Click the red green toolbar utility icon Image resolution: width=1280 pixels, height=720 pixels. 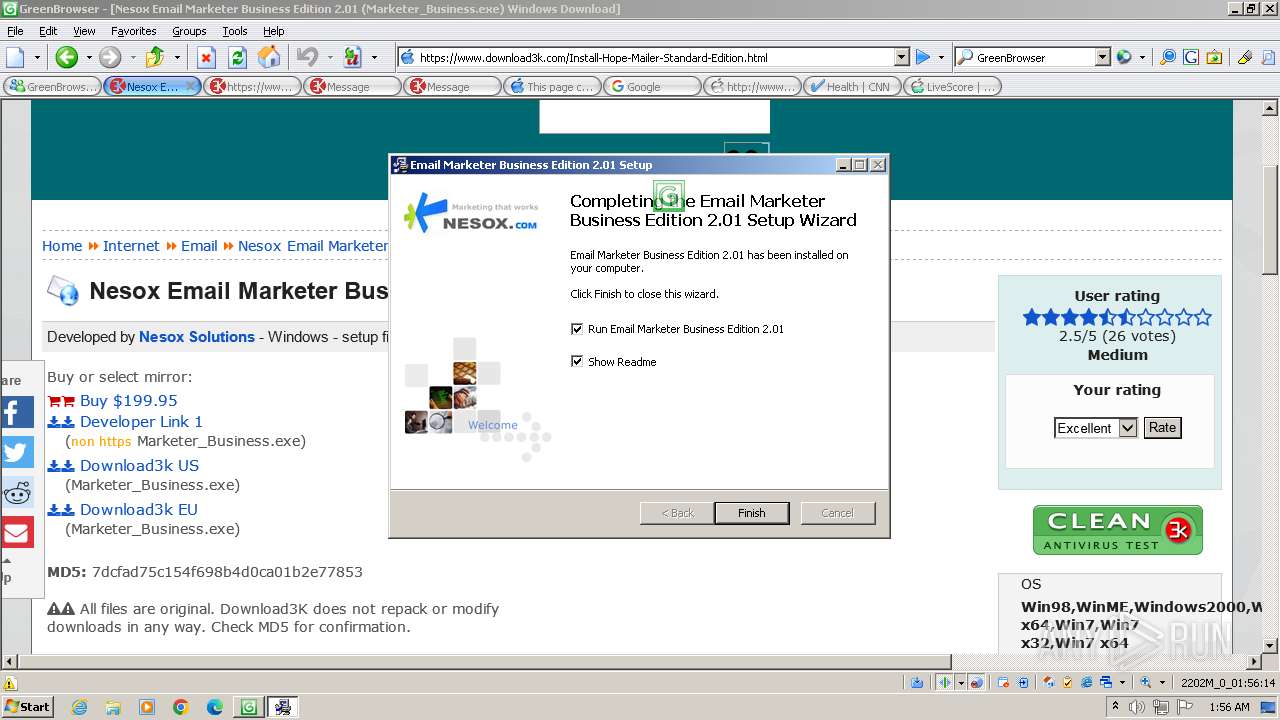pyautogui.click(x=352, y=57)
